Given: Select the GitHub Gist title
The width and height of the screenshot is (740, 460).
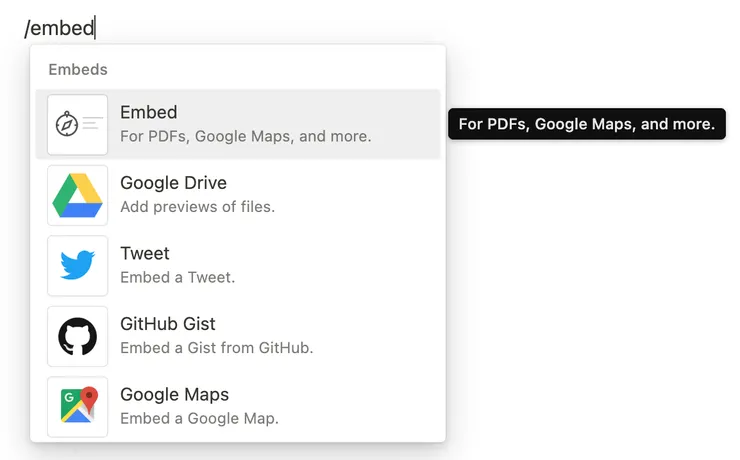Looking at the screenshot, I should coord(167,324).
